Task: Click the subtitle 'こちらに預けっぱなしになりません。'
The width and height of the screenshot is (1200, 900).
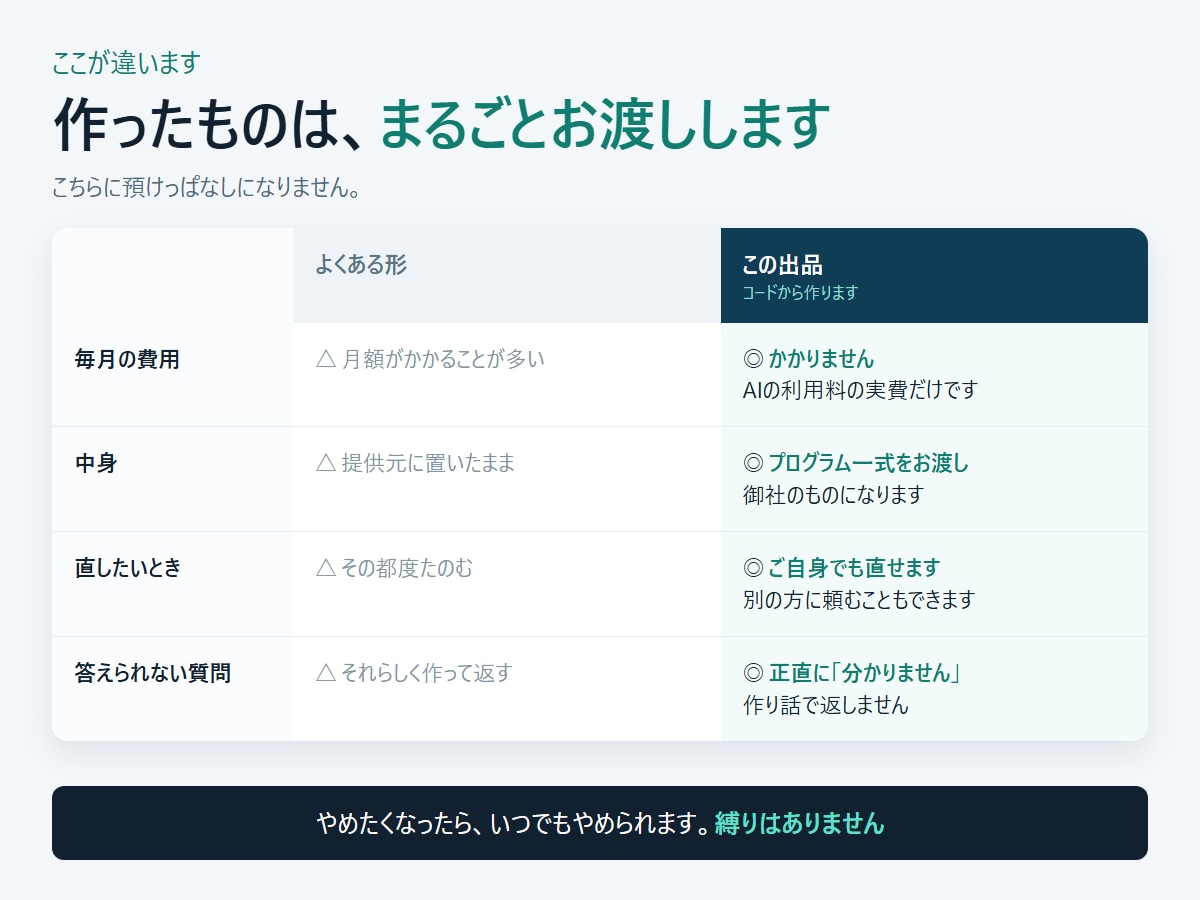Action: (x=206, y=187)
